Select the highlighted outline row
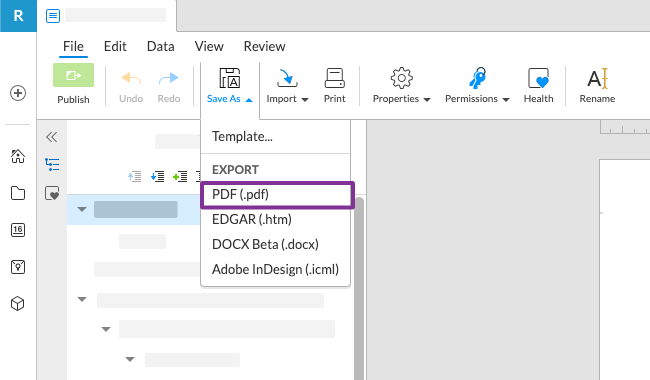 point(134,210)
